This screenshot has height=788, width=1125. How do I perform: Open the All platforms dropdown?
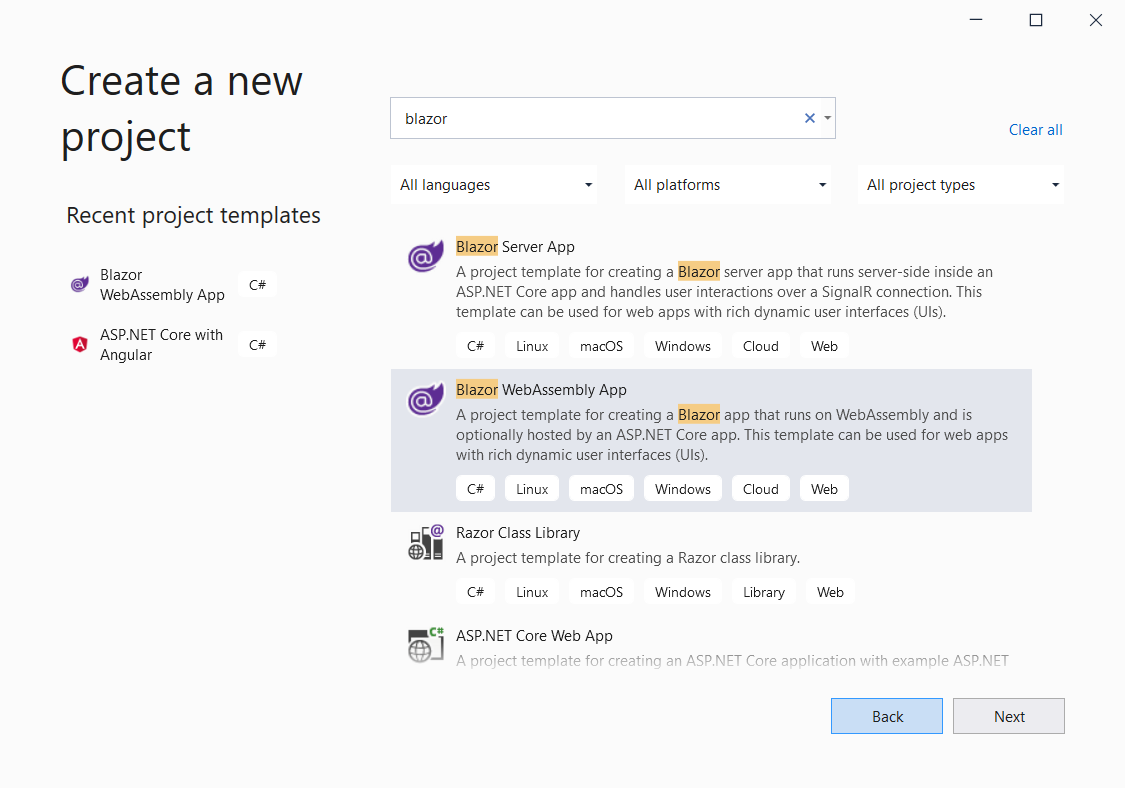point(727,184)
